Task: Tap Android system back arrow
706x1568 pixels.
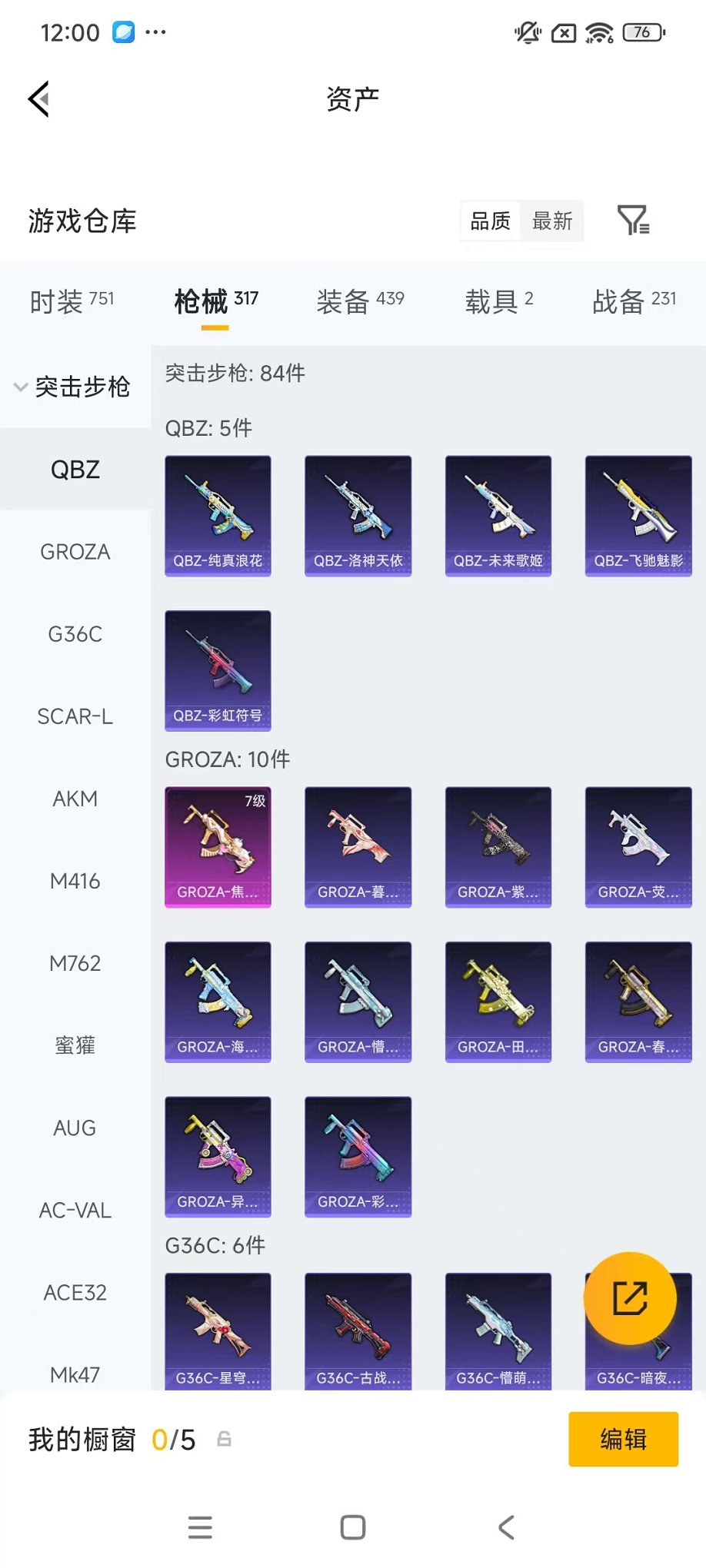Action: point(506,1526)
